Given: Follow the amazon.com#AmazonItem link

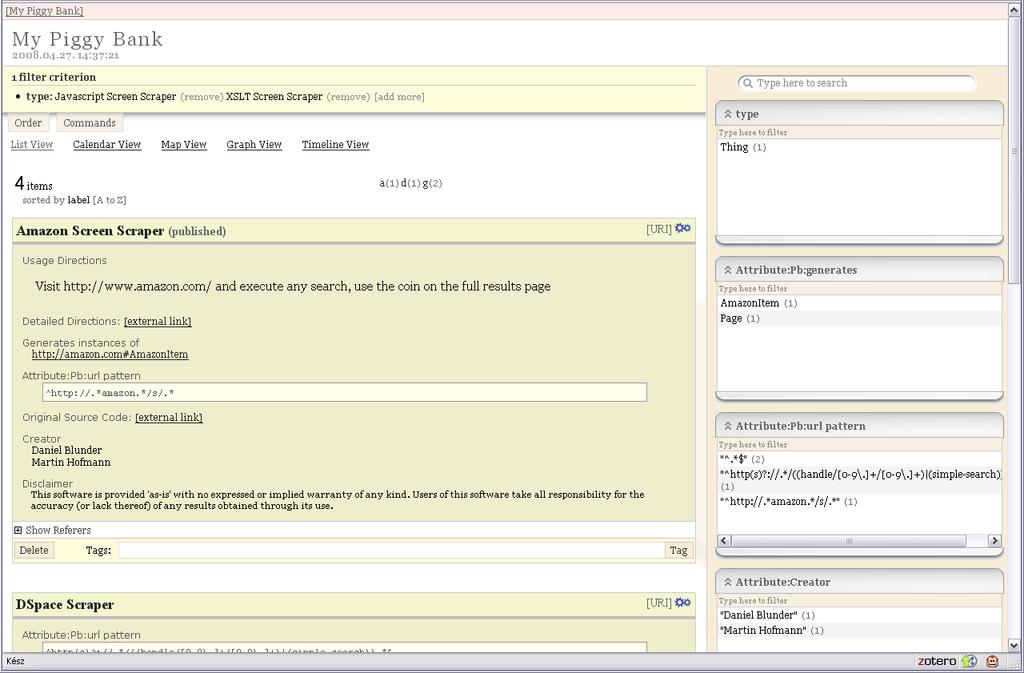Looking at the screenshot, I should [110, 354].
